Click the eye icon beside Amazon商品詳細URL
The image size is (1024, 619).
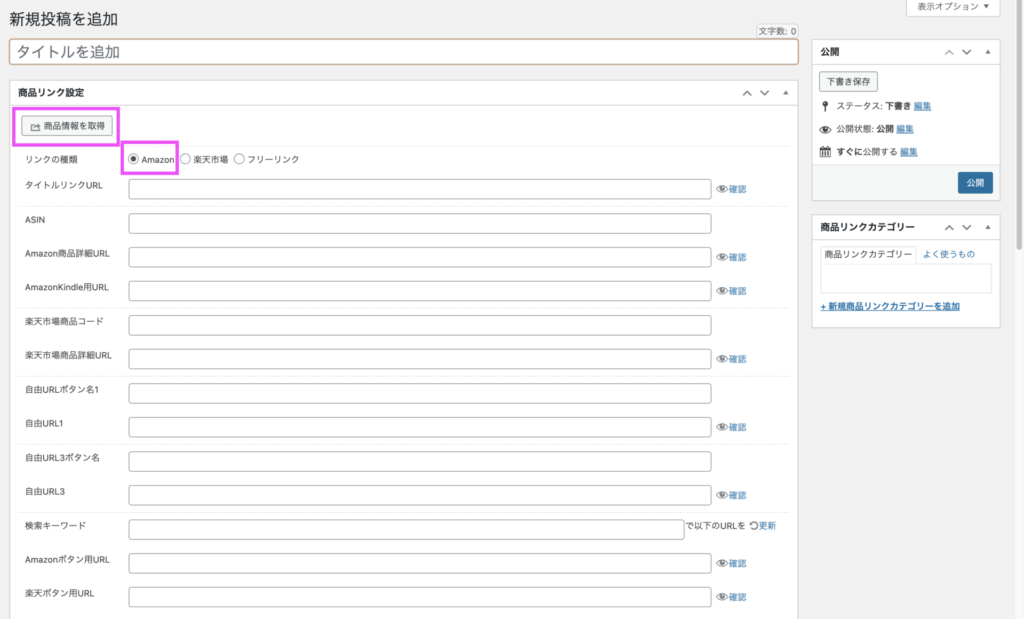[722, 257]
